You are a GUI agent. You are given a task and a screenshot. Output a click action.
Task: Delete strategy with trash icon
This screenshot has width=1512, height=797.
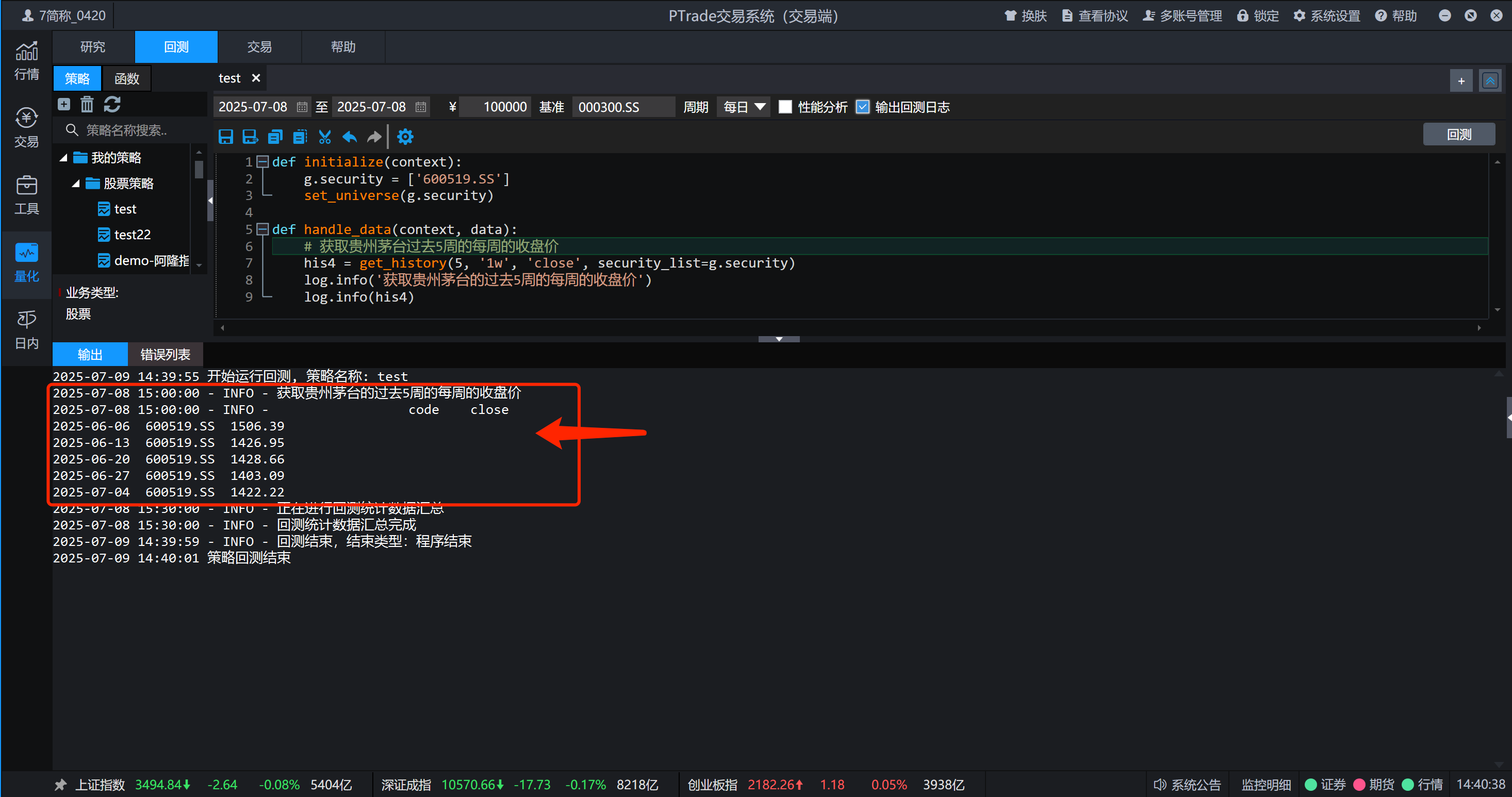click(87, 105)
